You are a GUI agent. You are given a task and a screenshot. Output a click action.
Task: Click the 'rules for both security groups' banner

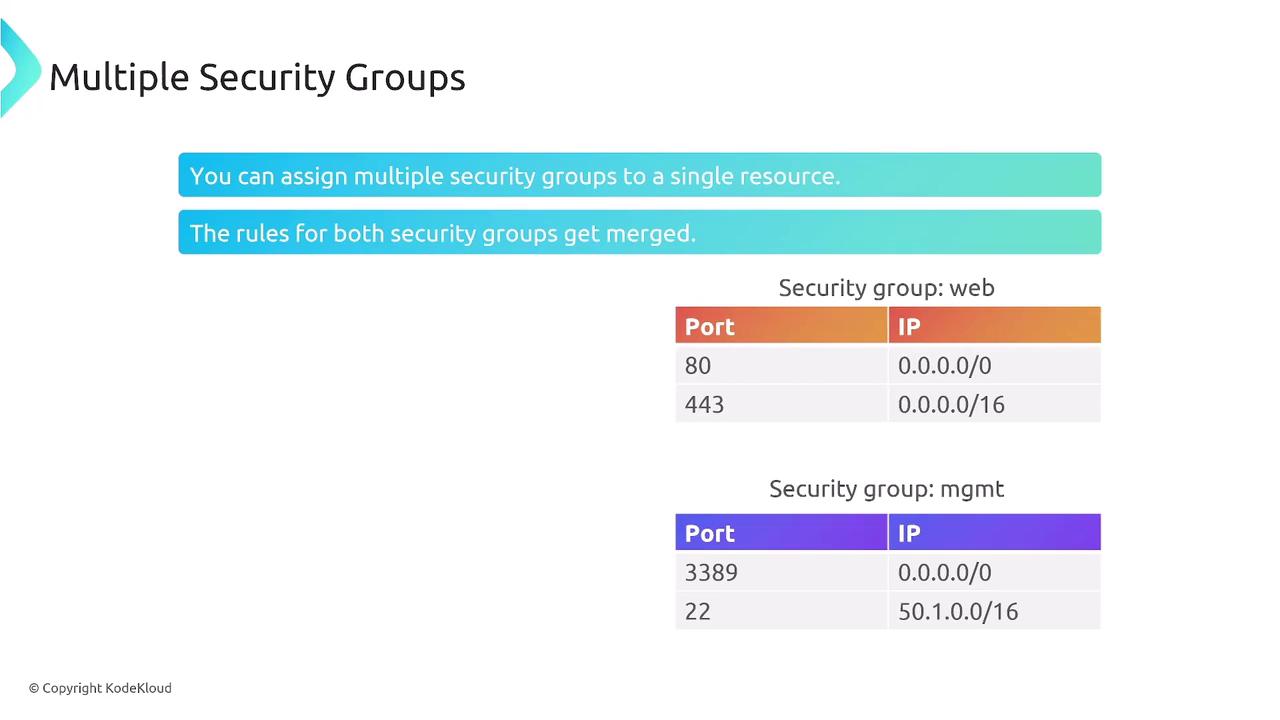639,232
